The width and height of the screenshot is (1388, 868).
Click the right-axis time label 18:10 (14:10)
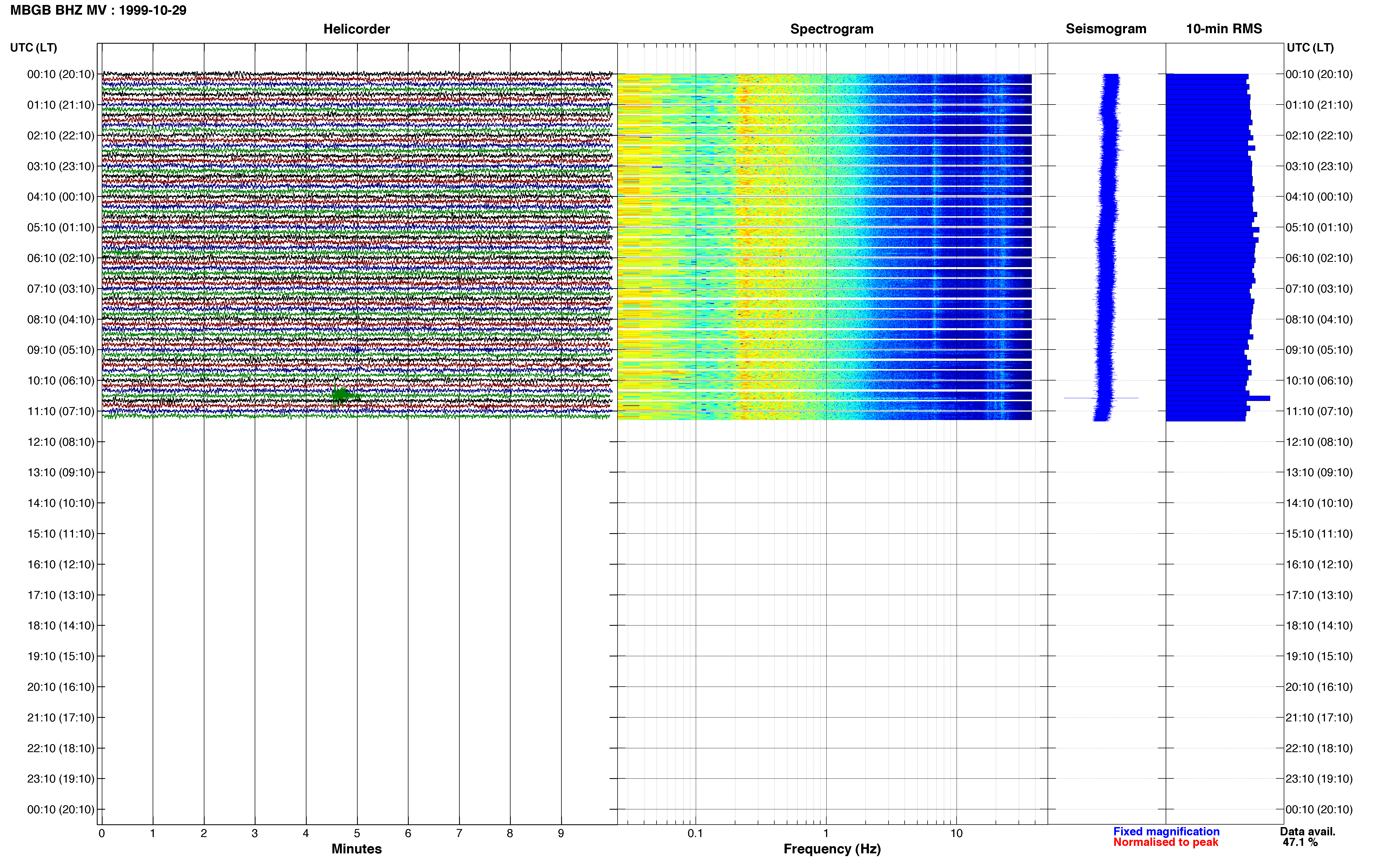click(1319, 626)
